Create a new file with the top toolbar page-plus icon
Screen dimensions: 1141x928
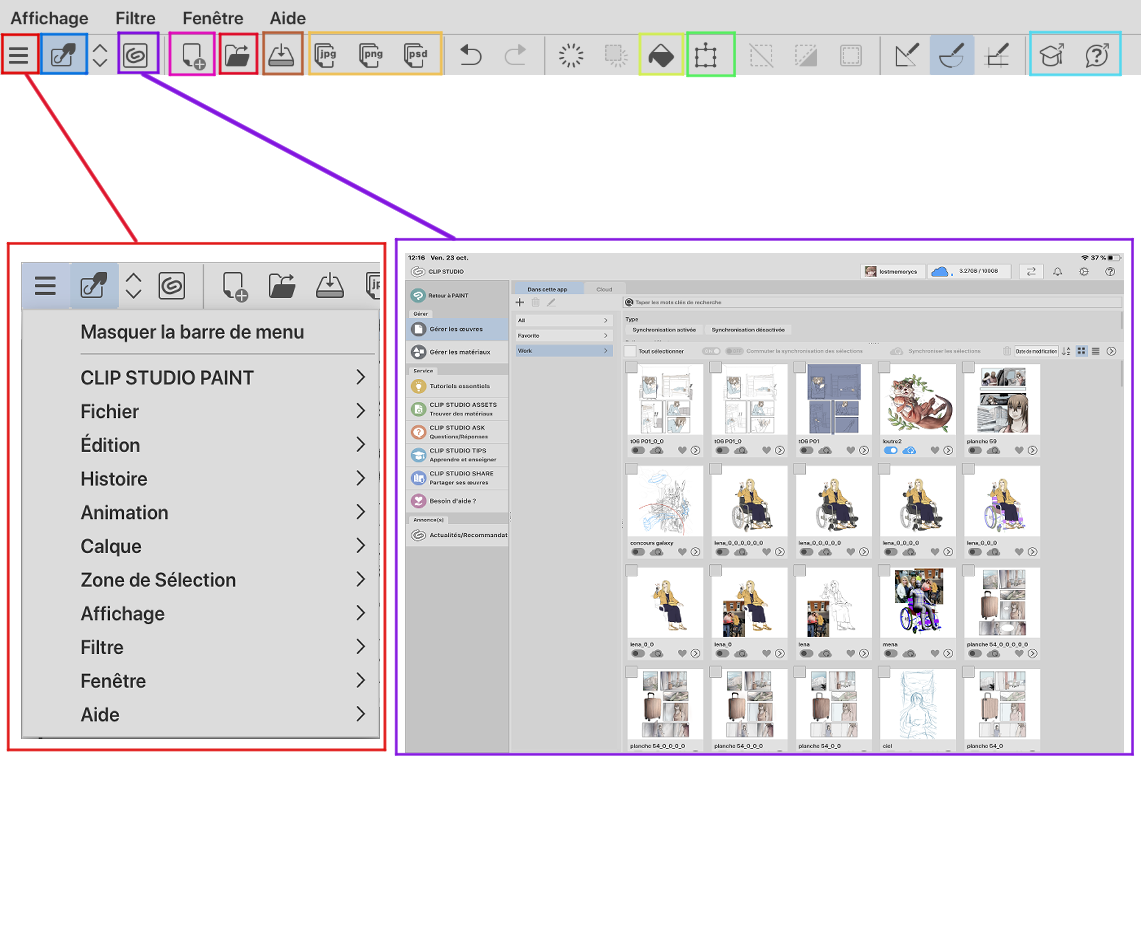(x=193, y=55)
